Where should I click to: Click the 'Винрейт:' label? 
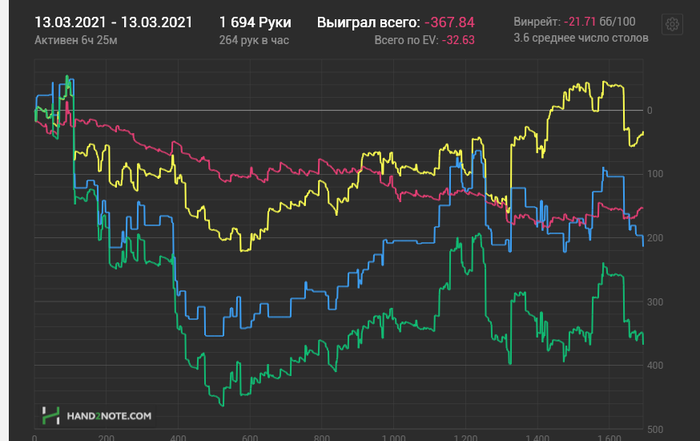point(537,22)
